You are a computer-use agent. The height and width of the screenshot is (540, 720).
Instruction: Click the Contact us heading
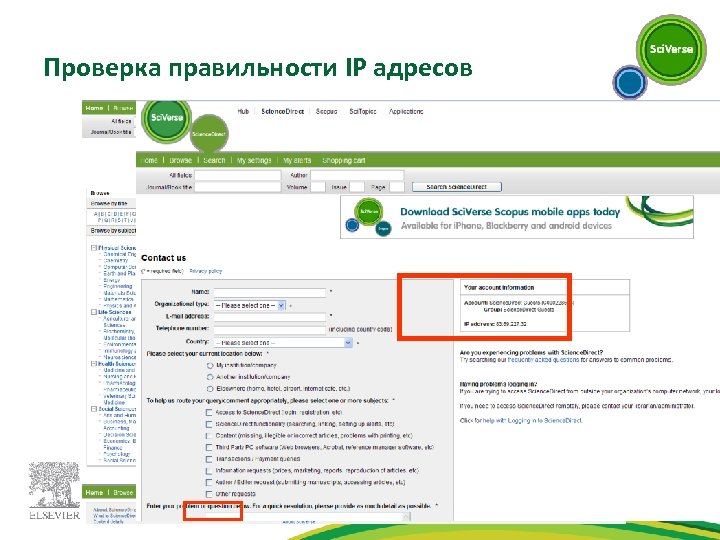(x=163, y=258)
